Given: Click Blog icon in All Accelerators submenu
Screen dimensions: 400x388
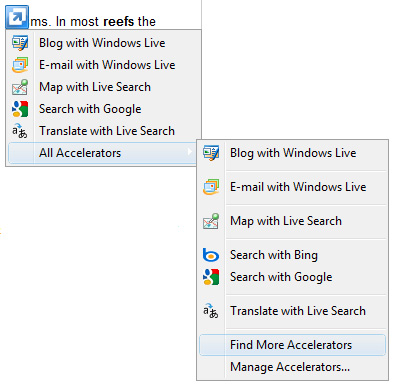Looking at the screenshot, I should click(x=211, y=153).
